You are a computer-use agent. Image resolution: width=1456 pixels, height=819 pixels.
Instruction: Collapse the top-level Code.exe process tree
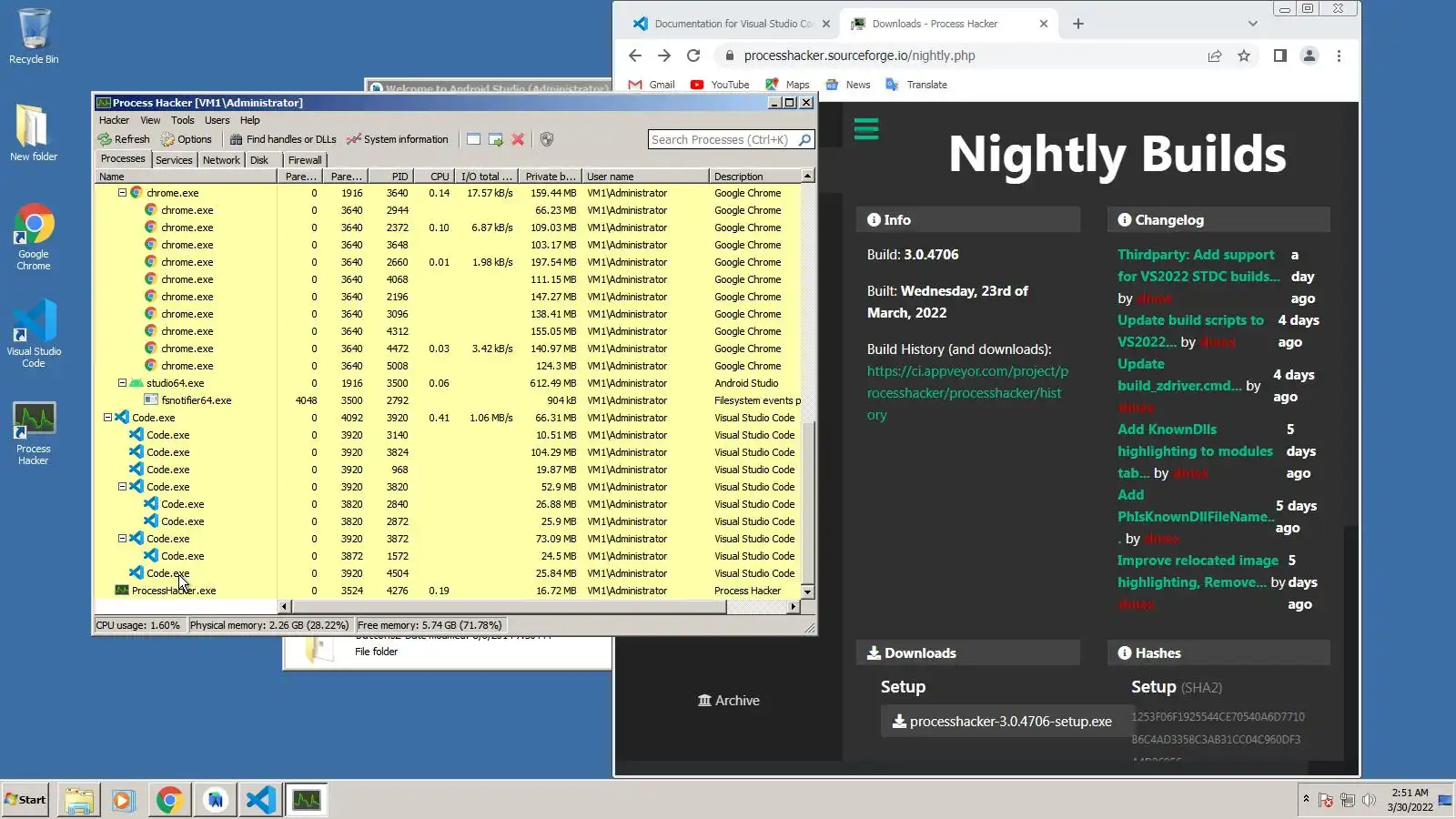pyautogui.click(x=107, y=418)
